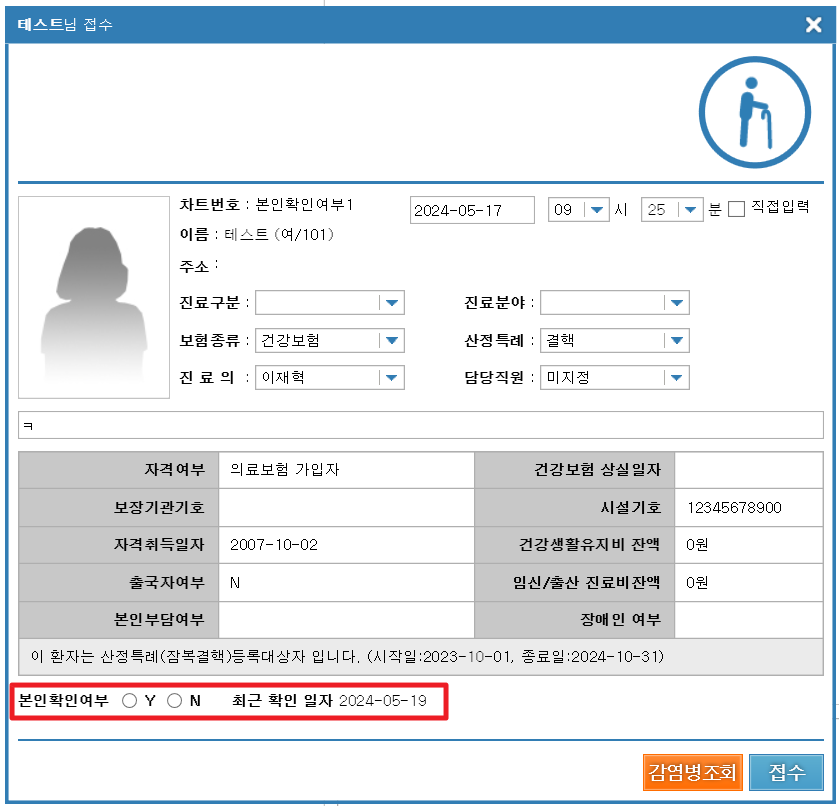The height and width of the screenshot is (806, 839).
Task: Expand the 진료분야 dropdown
Action: click(x=677, y=303)
